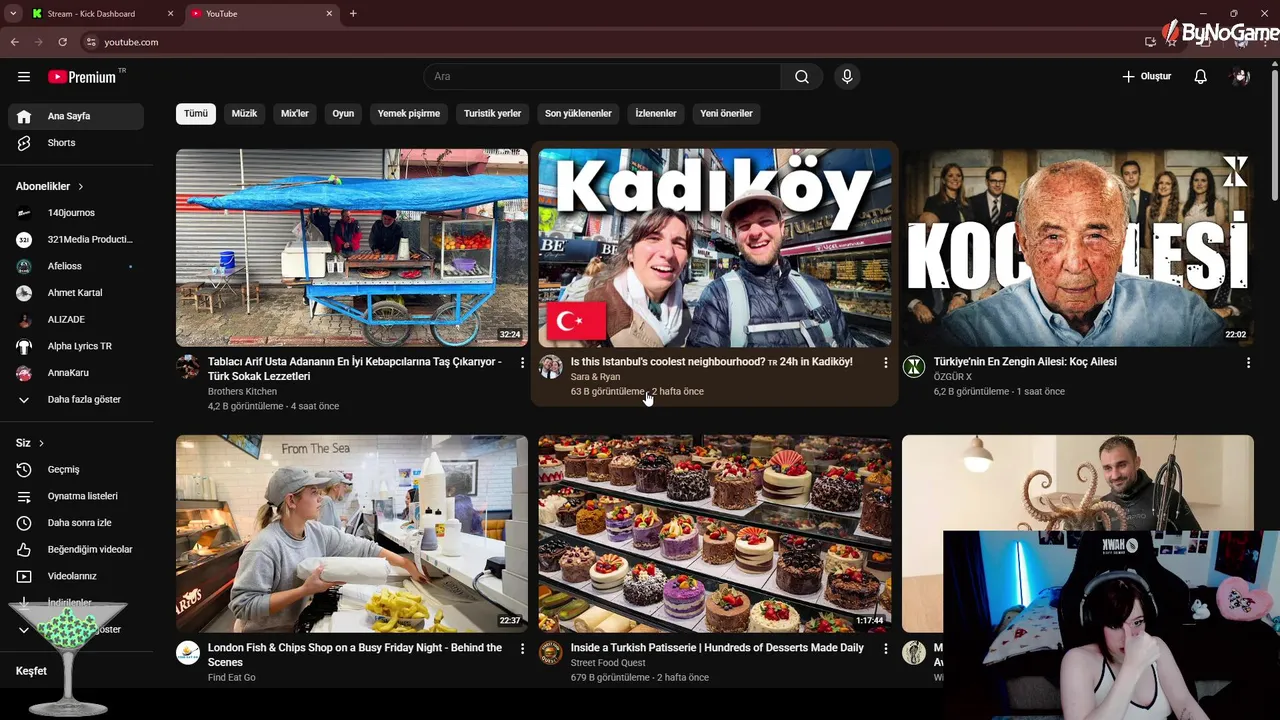The image size is (1280, 720).
Task: Open Videolarınız in the sidebar
Action: (76, 576)
